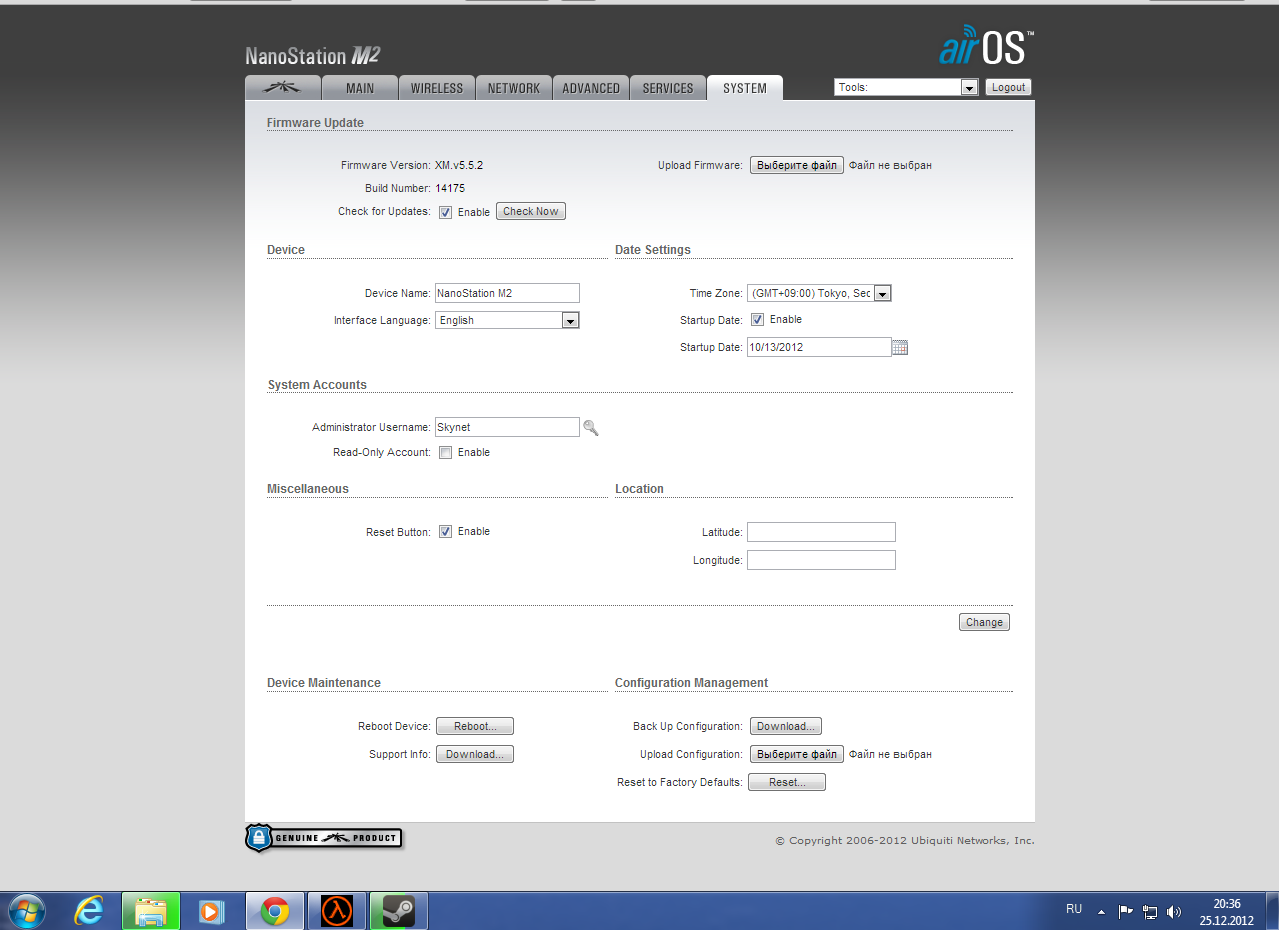The width and height of the screenshot is (1279, 930).
Task: Open Windows Media Player from taskbar
Action: coord(212,911)
